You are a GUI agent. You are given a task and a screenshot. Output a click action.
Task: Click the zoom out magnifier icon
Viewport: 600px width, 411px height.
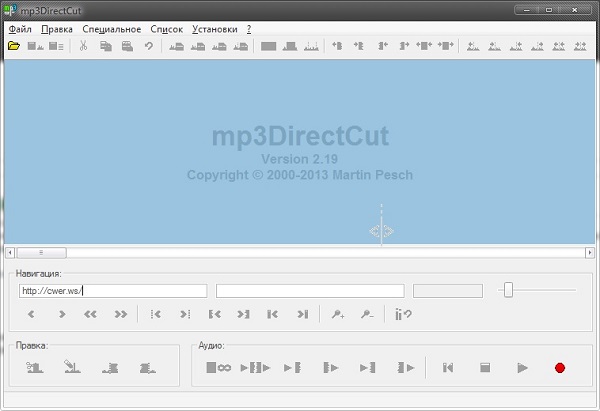pos(367,314)
